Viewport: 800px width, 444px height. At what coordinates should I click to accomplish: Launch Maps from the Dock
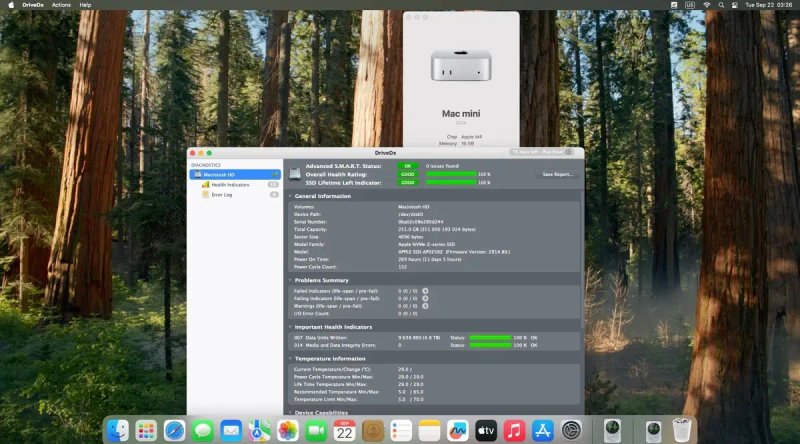[x=259, y=431]
